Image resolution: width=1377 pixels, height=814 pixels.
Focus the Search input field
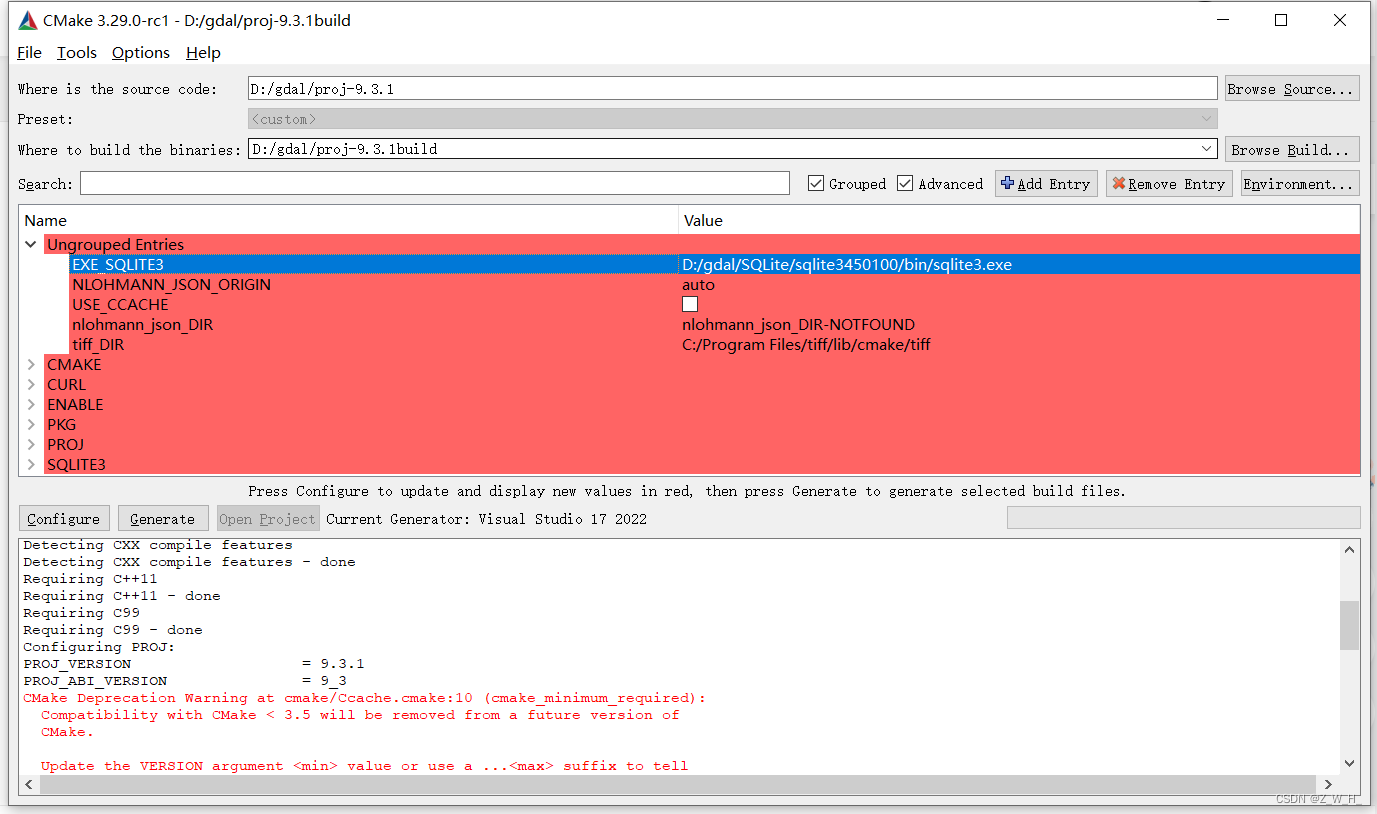pyautogui.click(x=435, y=184)
